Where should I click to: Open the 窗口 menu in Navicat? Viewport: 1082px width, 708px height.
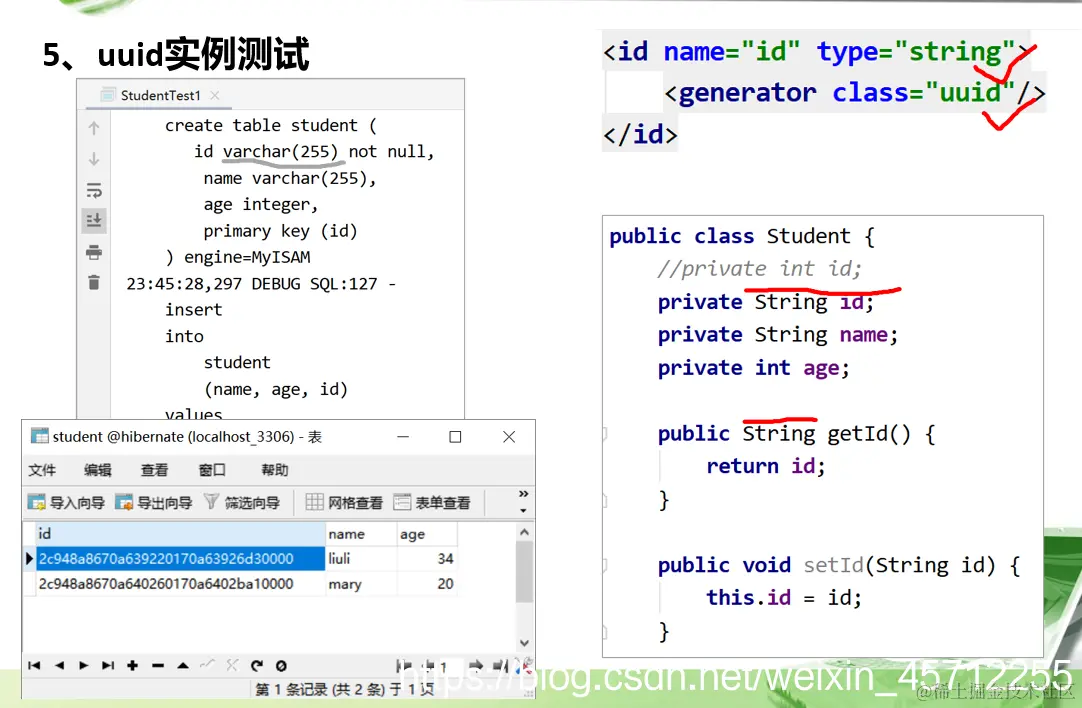pyautogui.click(x=212, y=470)
